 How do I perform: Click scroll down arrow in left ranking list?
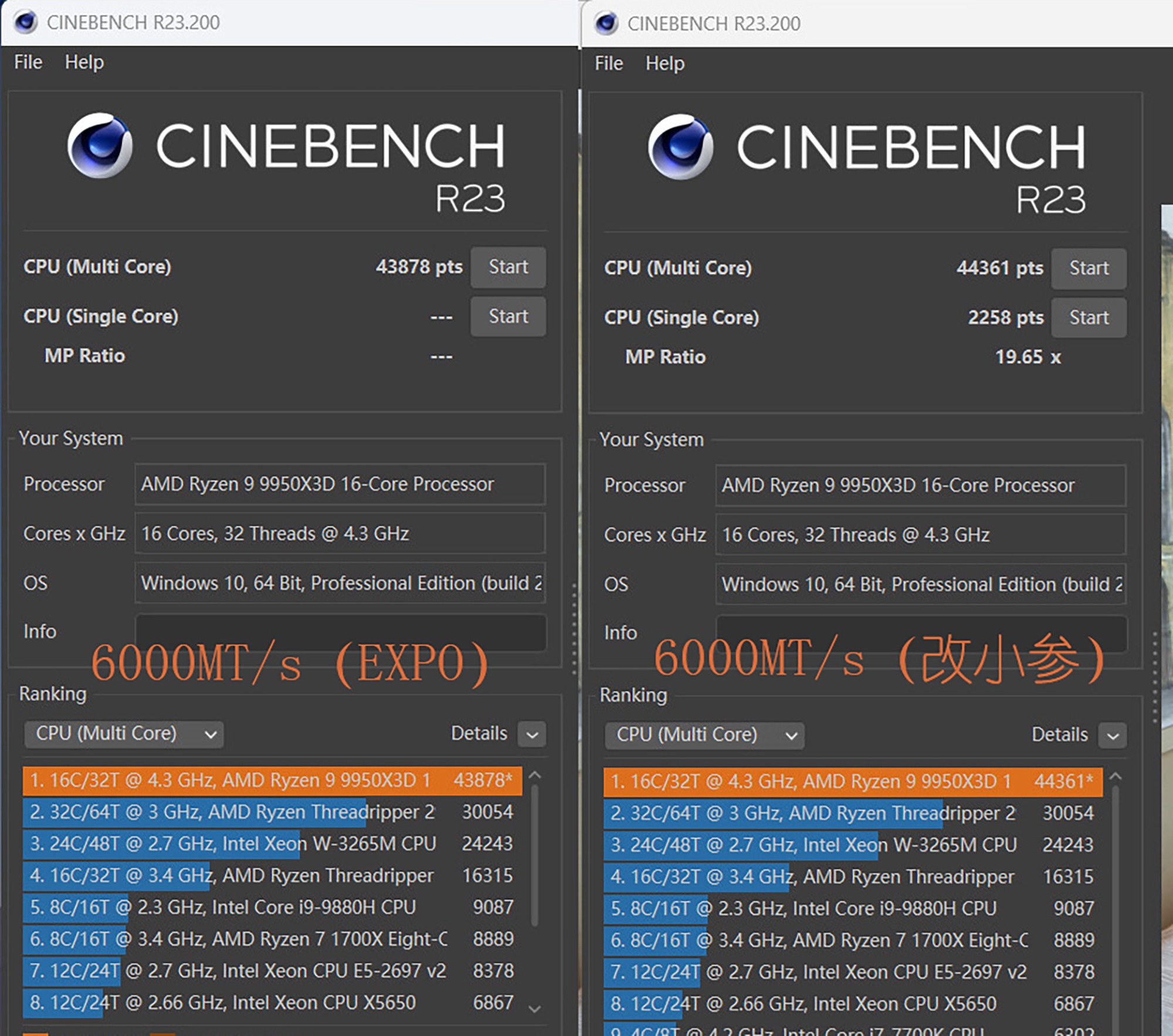click(x=534, y=1009)
